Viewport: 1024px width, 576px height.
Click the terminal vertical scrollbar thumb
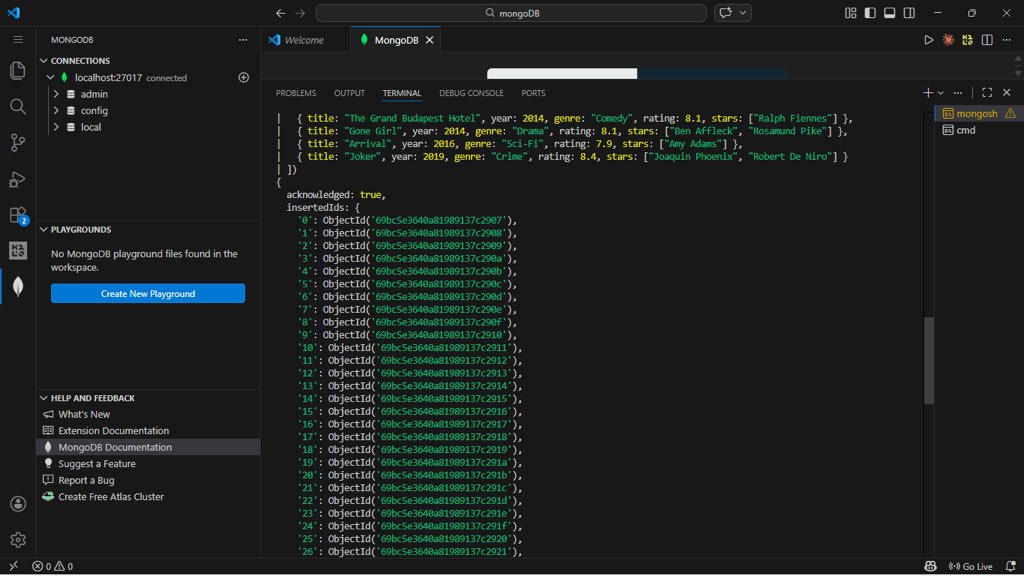click(x=929, y=360)
